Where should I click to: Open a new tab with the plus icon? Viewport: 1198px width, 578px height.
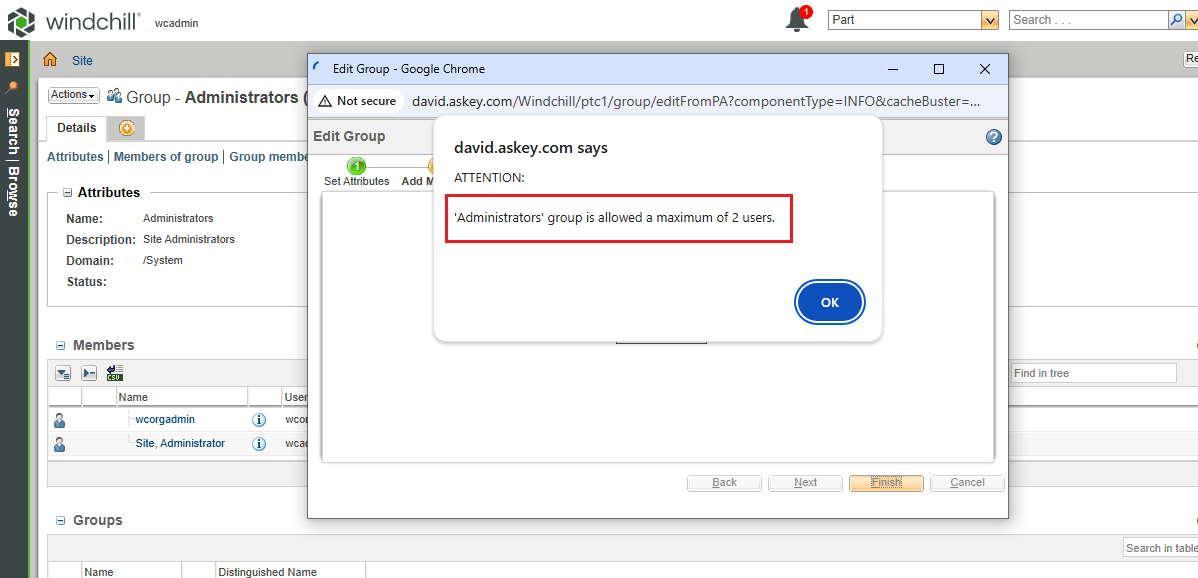tap(128, 128)
